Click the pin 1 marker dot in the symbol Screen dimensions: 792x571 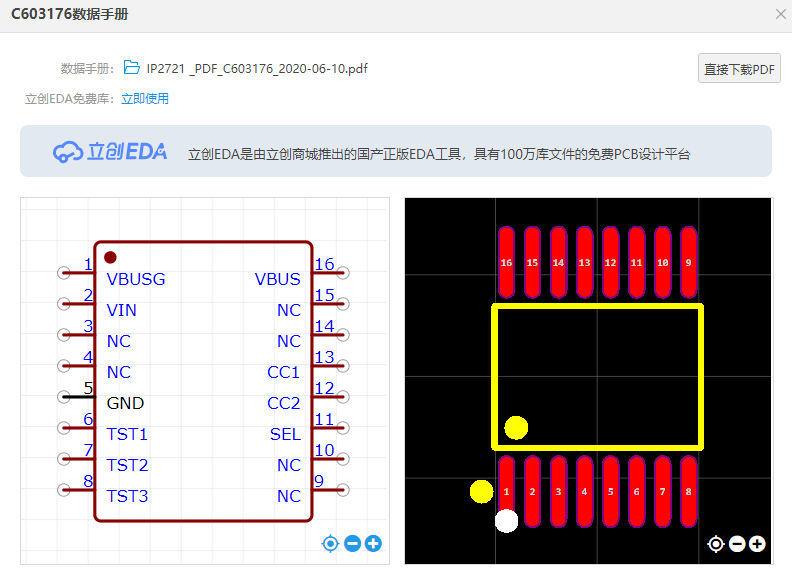coord(110,257)
